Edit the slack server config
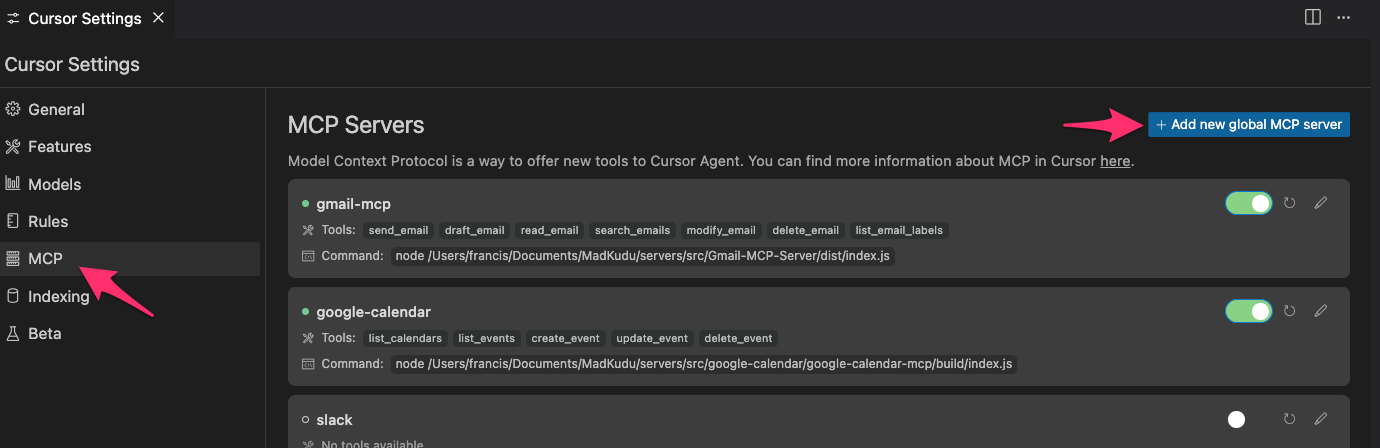The height and width of the screenshot is (448, 1380). pos(1321,419)
